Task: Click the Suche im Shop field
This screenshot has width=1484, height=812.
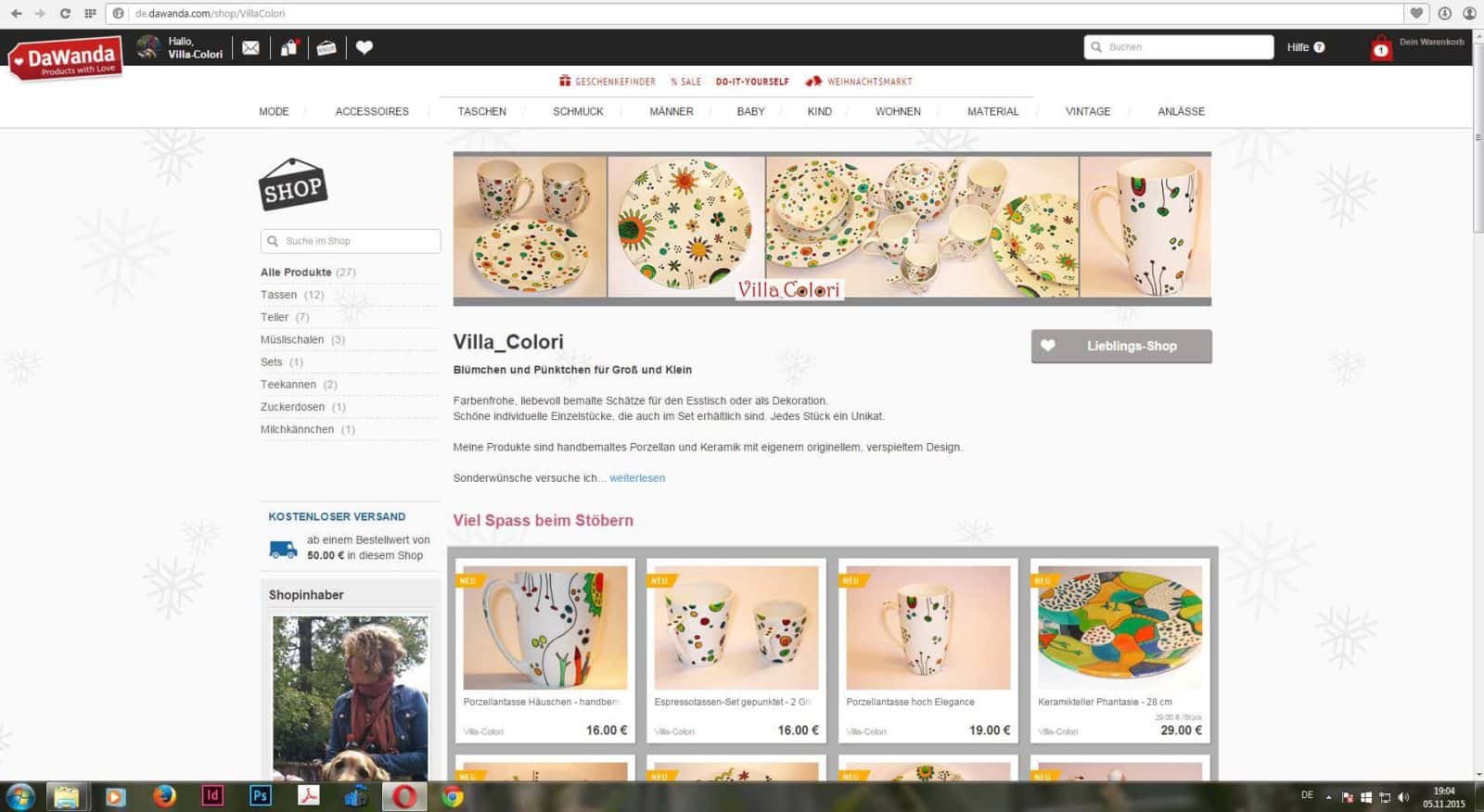Action: tap(351, 241)
